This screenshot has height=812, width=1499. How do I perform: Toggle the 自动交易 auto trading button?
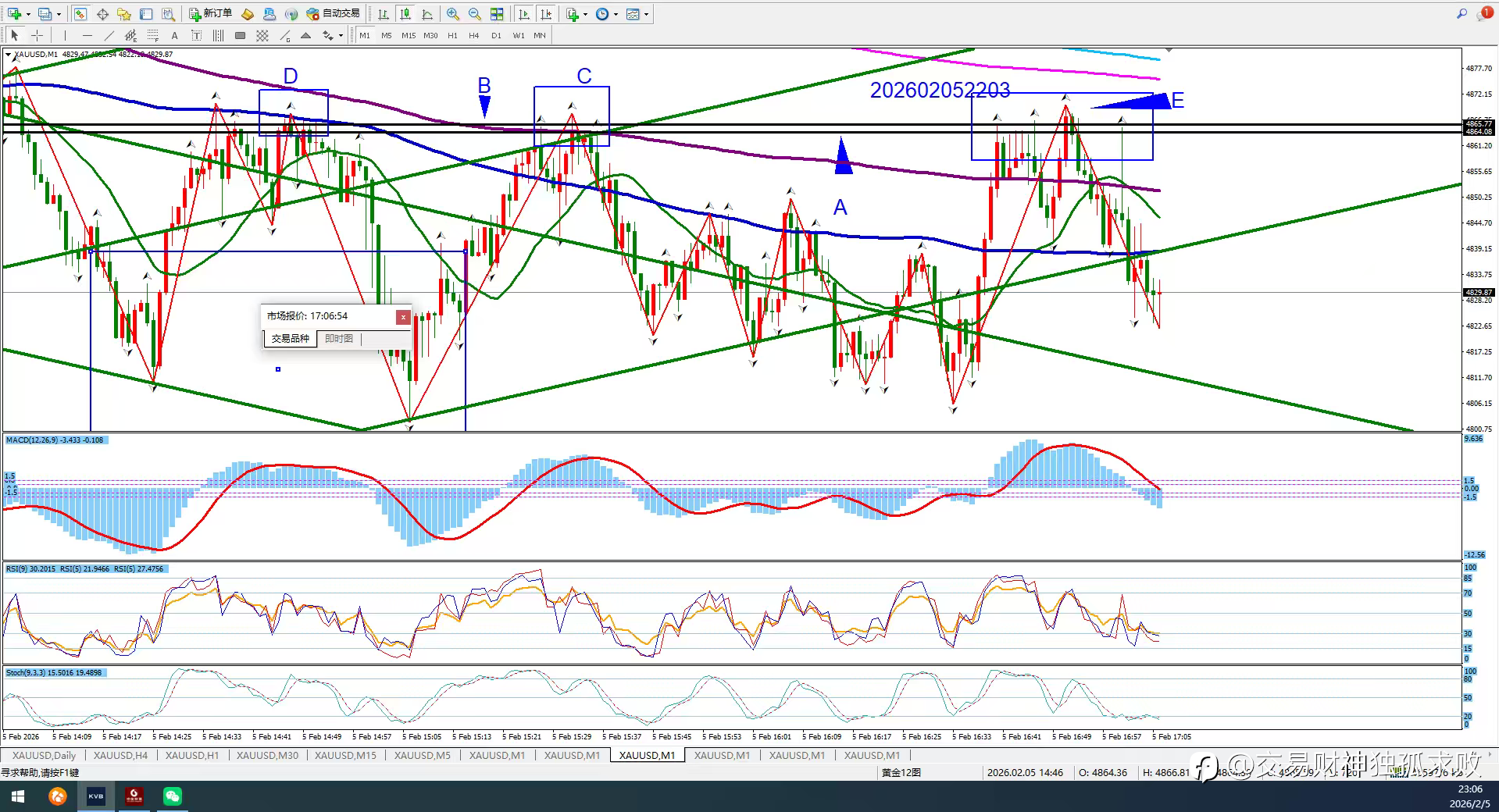[334, 14]
